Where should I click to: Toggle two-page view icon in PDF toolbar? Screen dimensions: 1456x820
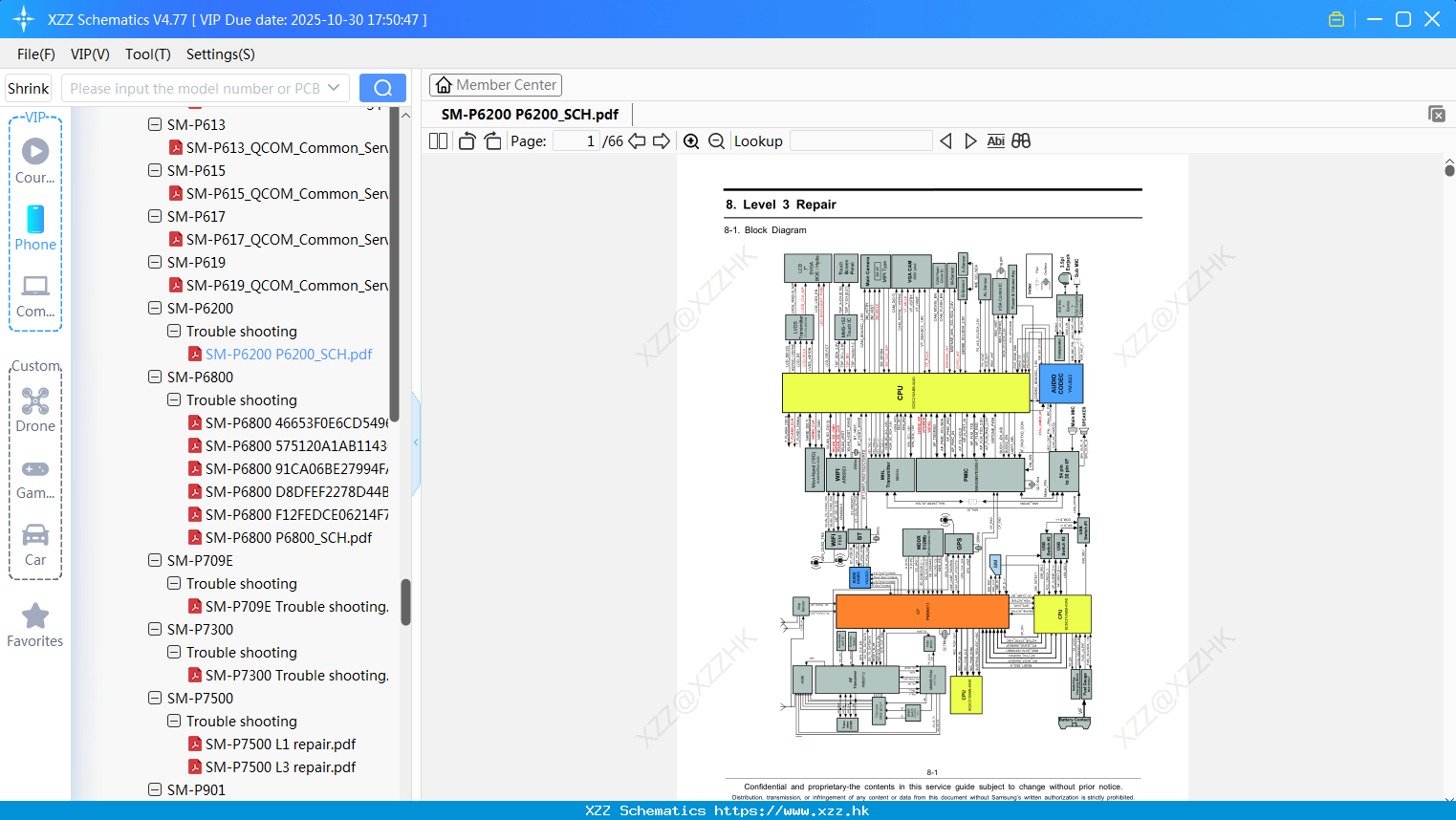point(438,140)
